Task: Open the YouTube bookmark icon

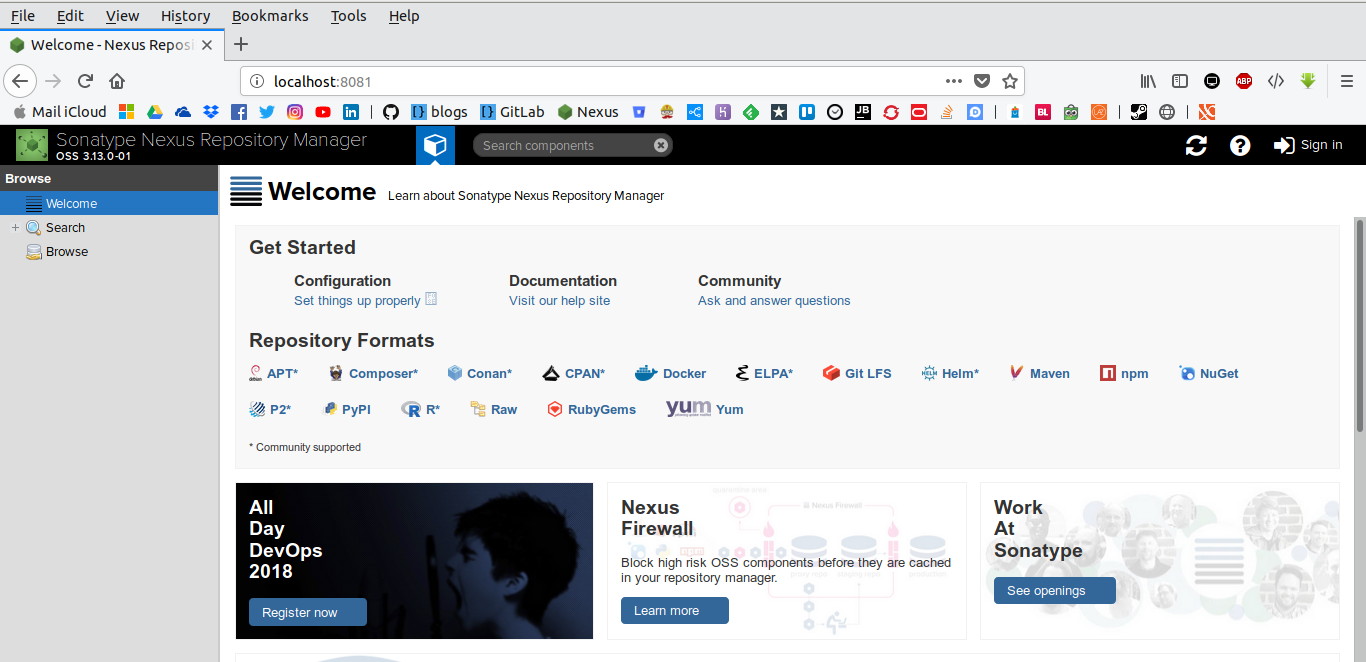Action: click(323, 112)
